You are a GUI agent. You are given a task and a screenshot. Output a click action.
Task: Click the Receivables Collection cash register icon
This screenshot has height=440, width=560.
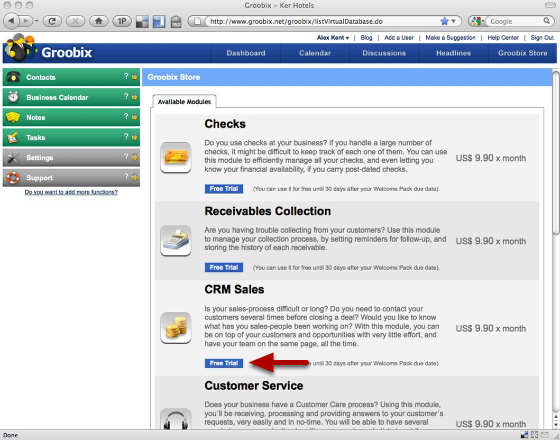[176, 240]
